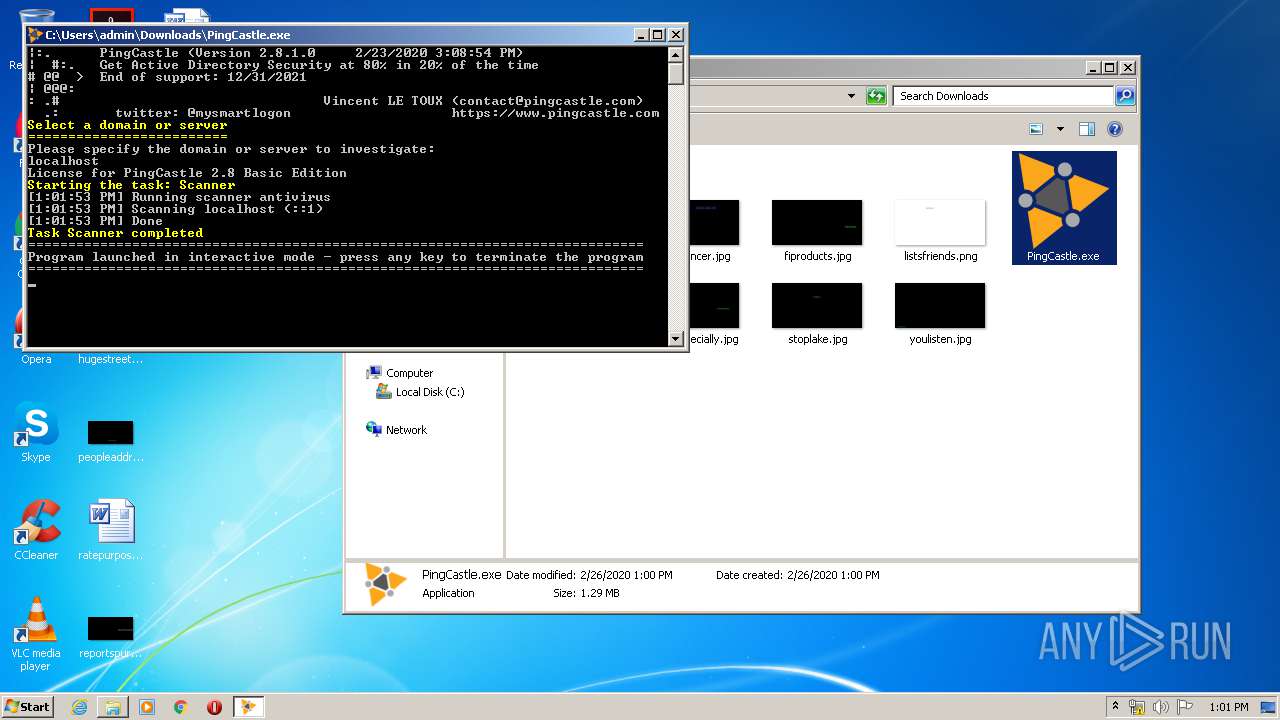Open Skype desktop shortcut
Viewport: 1280px width, 720px height.
pos(36,434)
